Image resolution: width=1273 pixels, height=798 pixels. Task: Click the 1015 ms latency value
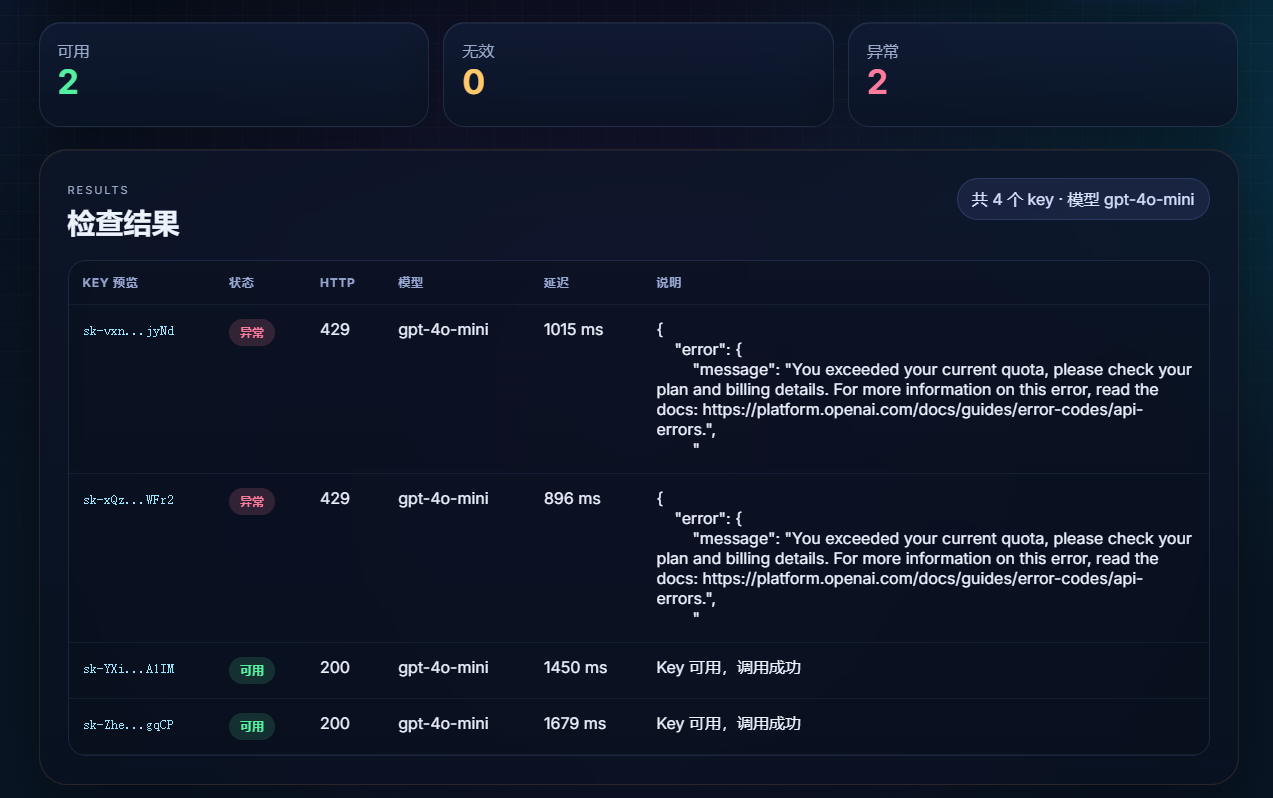tap(573, 329)
